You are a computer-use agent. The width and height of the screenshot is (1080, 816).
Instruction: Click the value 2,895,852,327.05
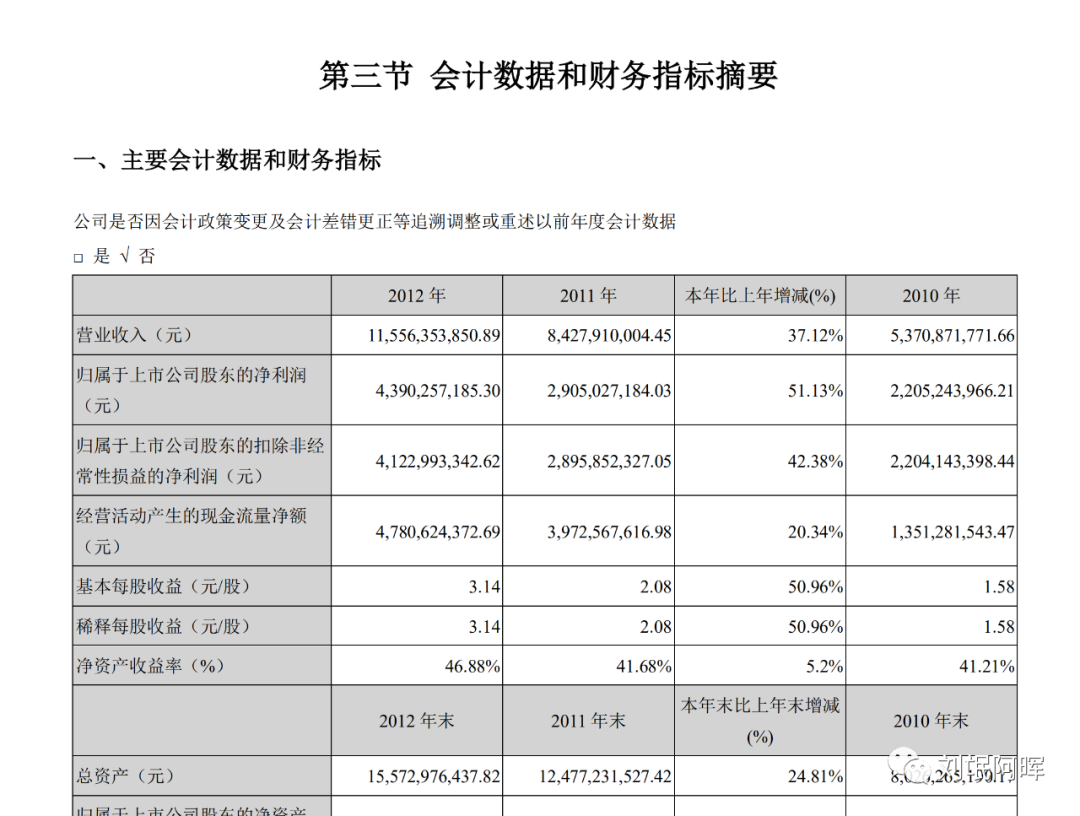(610, 461)
